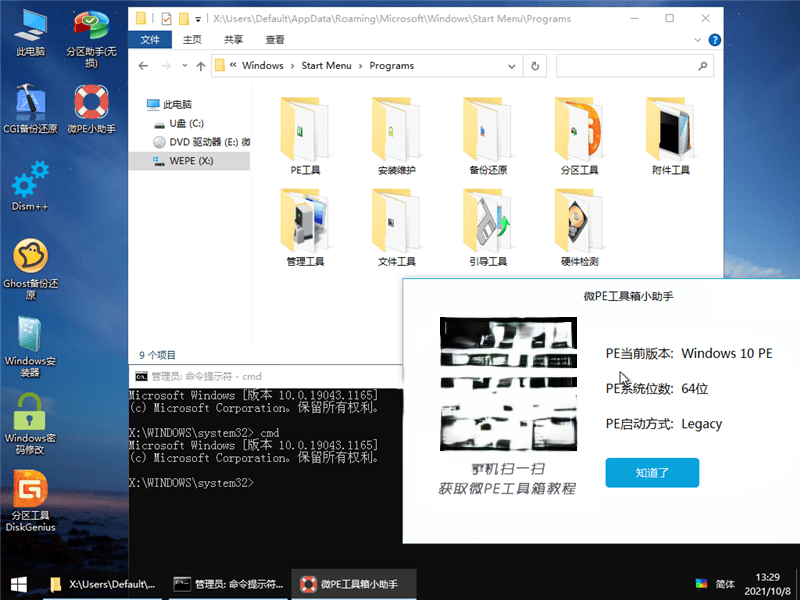Click properties quick access checkmark icon
Image resolution: width=800 pixels, height=600 pixels.
[166, 19]
